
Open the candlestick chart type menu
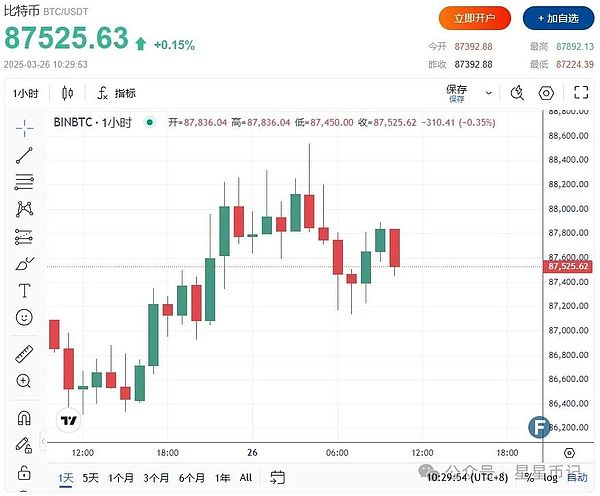[68, 93]
